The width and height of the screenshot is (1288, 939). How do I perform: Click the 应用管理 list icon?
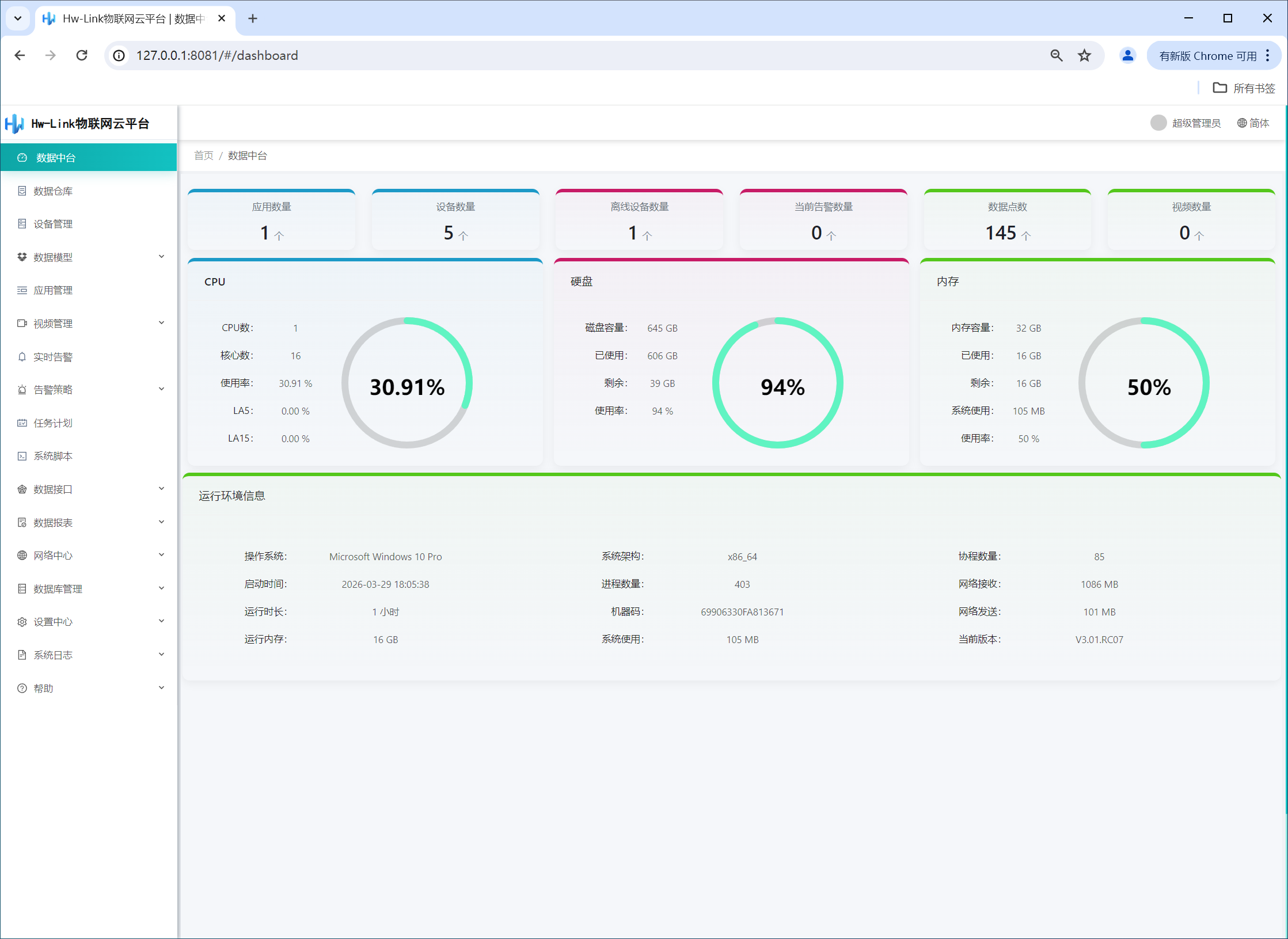(22, 290)
